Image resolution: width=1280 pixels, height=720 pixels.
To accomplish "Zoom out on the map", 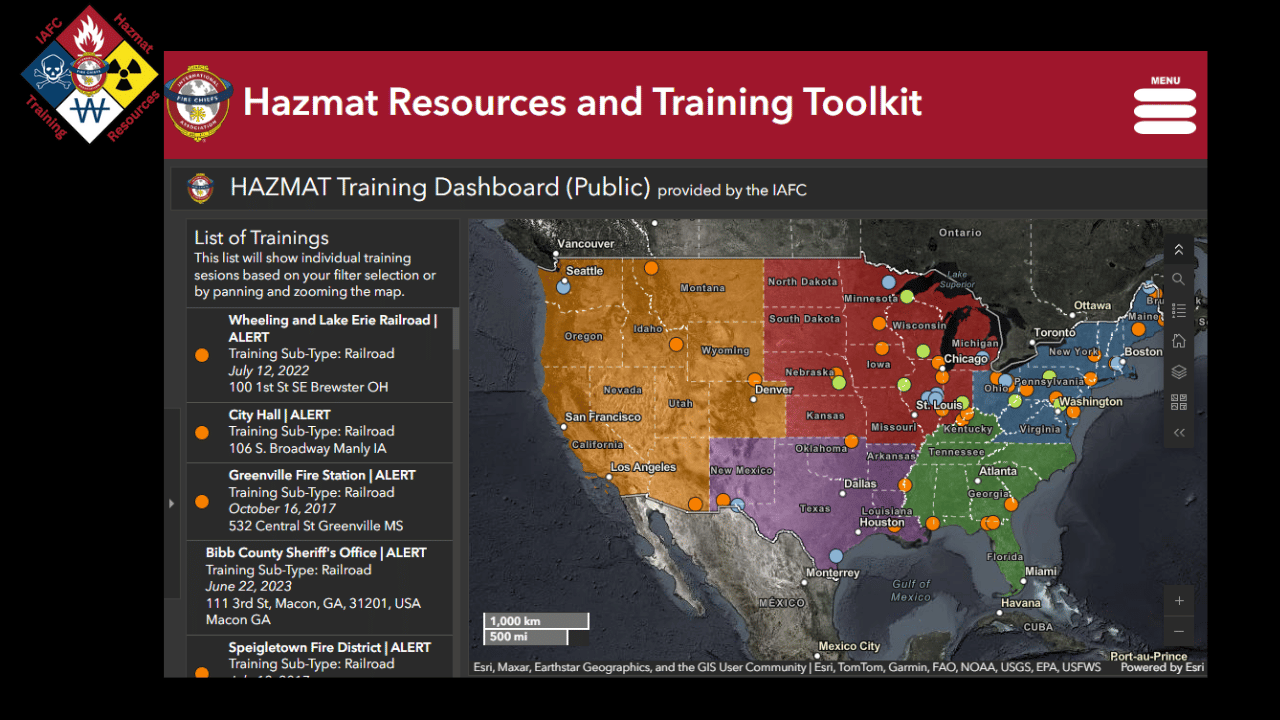I will pos(1179,632).
